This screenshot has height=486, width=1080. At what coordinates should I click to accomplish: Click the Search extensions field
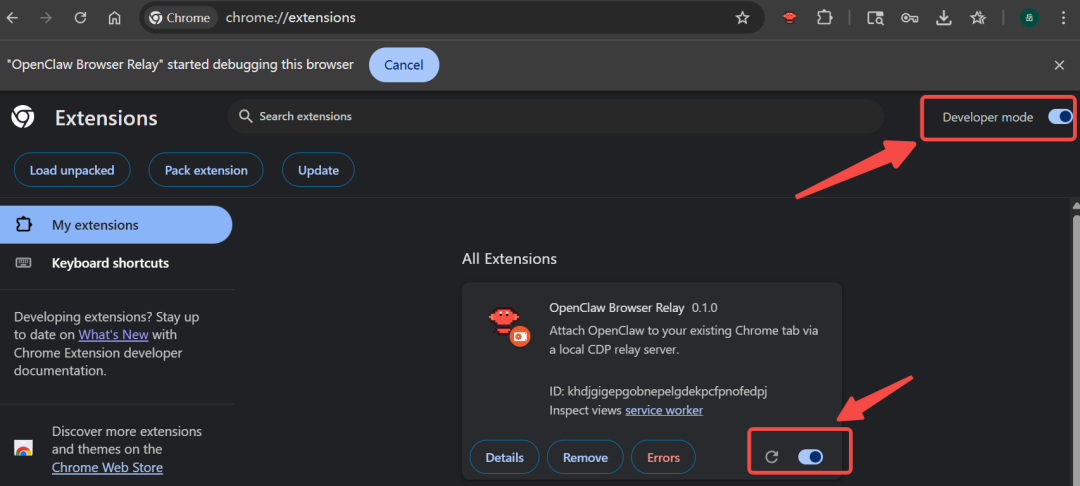pos(555,116)
